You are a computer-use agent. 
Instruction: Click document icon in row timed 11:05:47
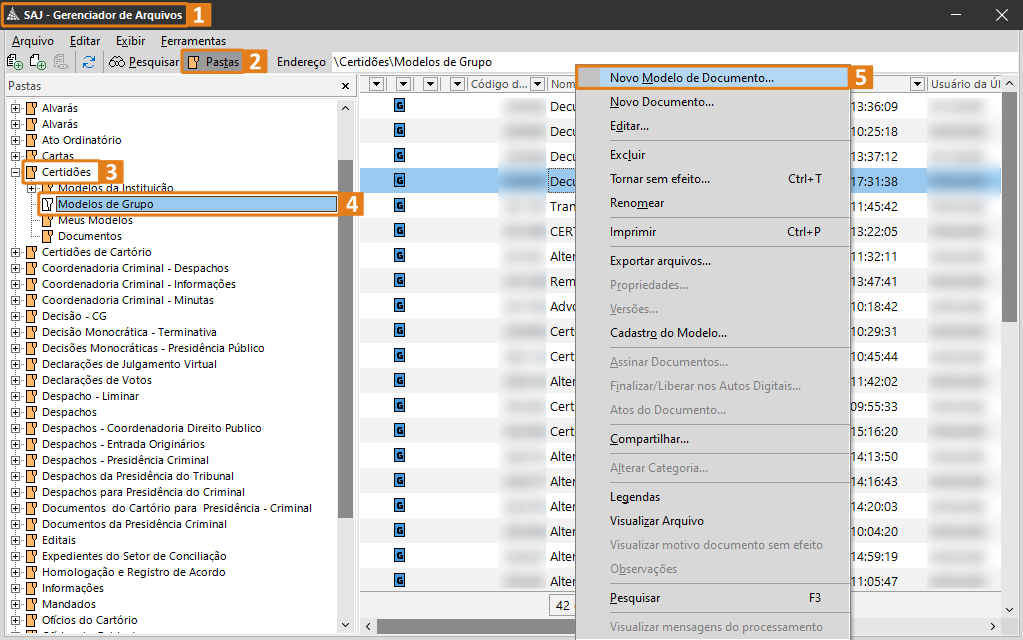[x=399, y=580]
